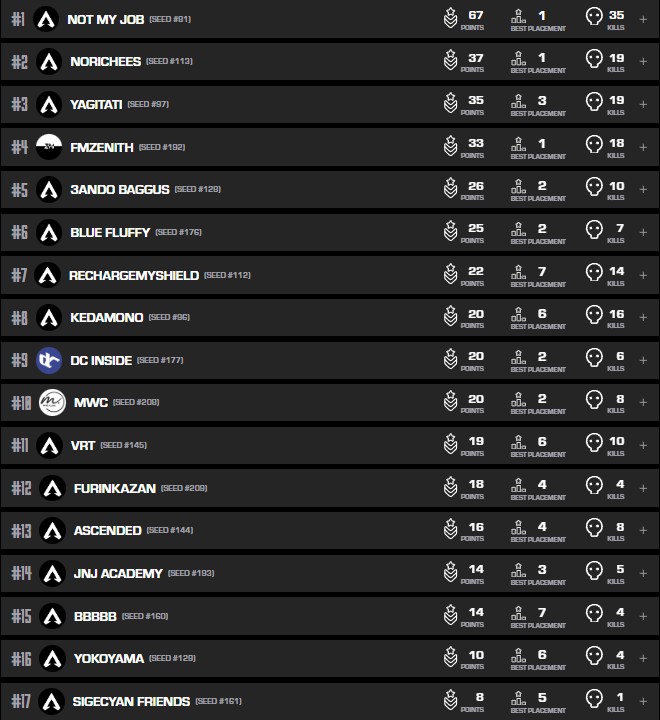Click the points medal icon for BBBBB
Screen dimensions: 660x720
pos(451,614)
